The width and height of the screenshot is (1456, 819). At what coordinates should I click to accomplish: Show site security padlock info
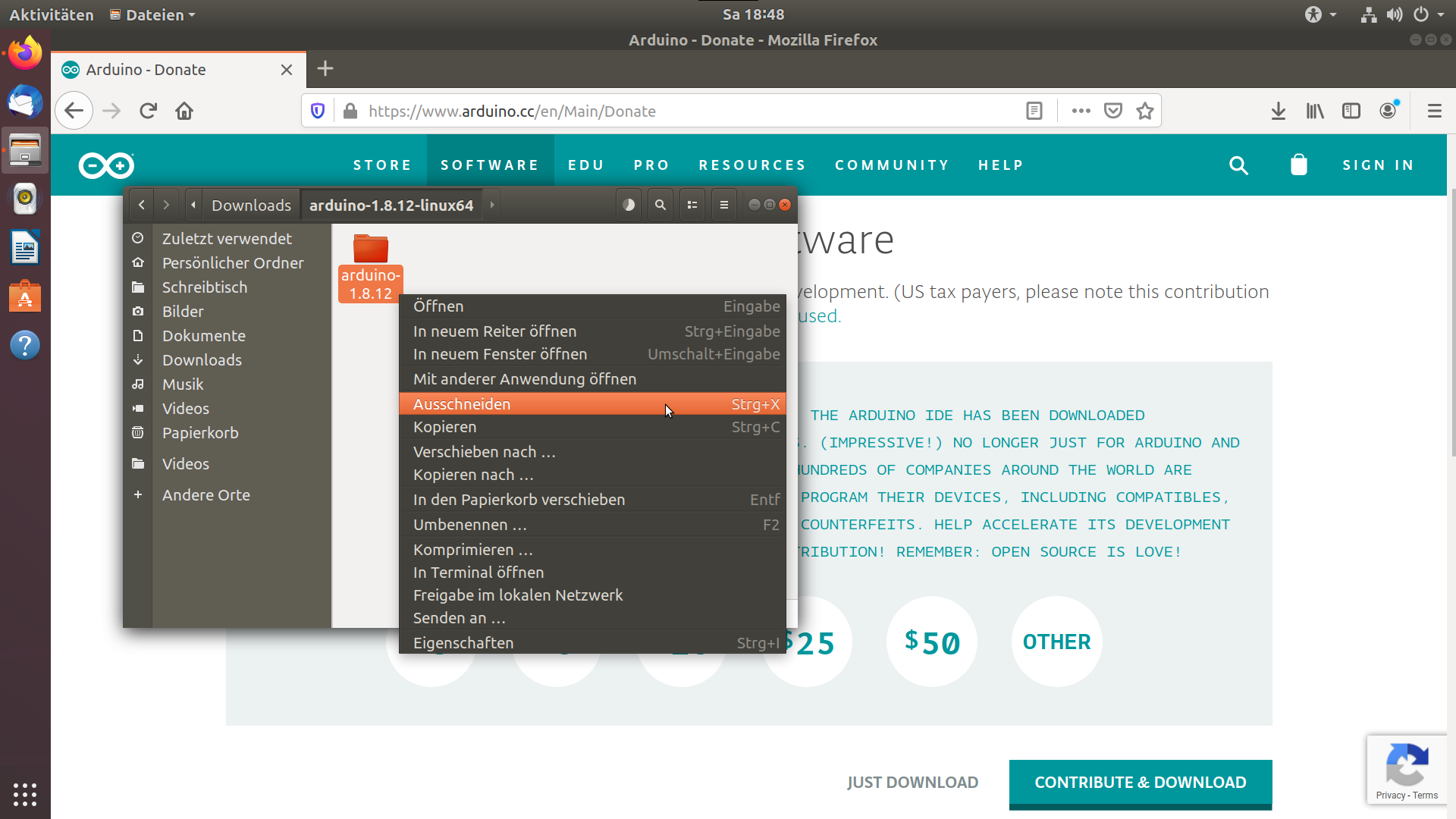[x=350, y=111]
